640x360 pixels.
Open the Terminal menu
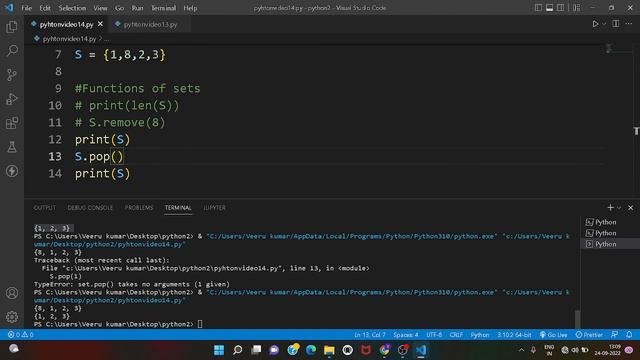[x=163, y=8]
